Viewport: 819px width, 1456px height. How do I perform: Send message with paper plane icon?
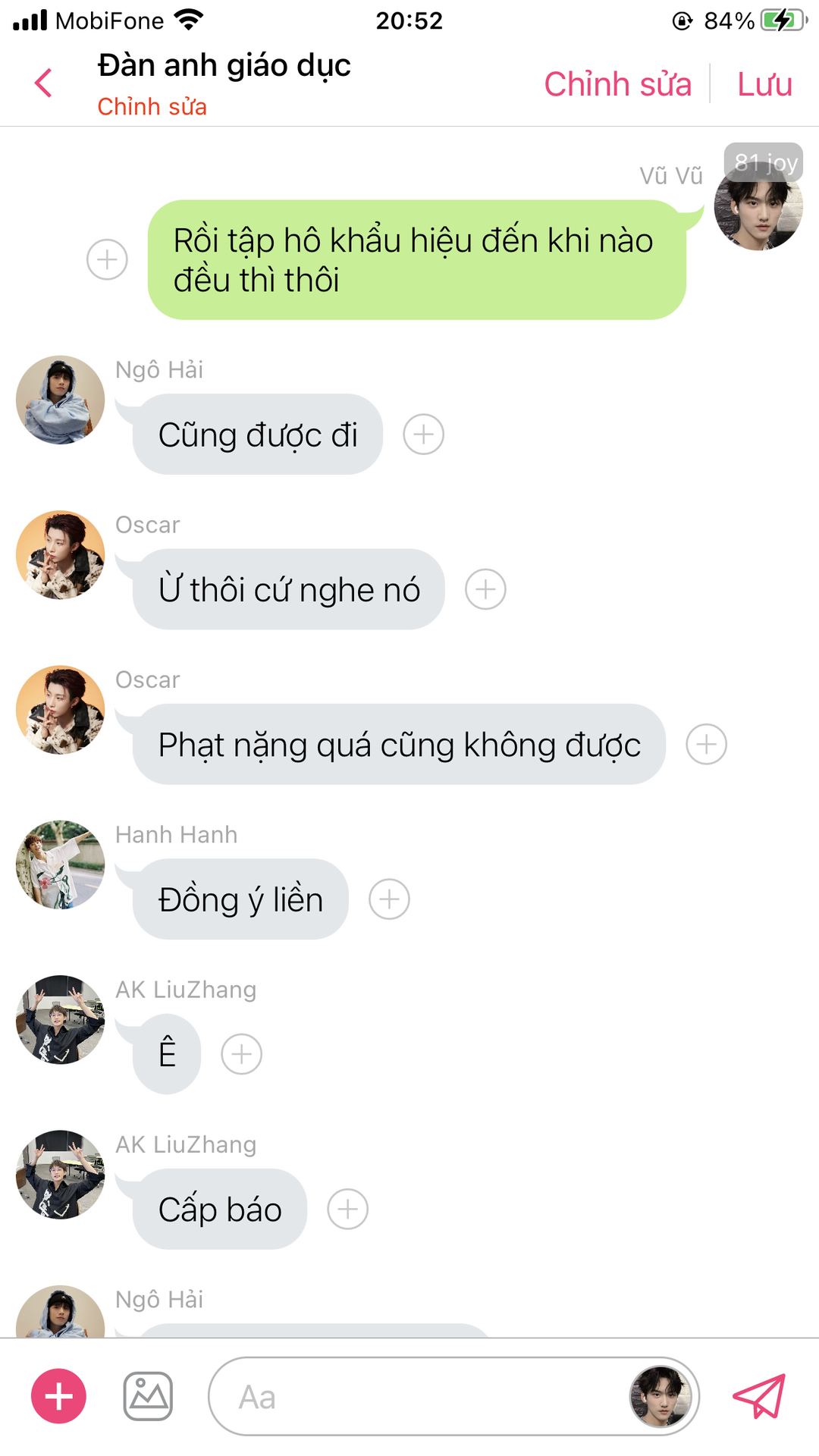click(x=759, y=1396)
